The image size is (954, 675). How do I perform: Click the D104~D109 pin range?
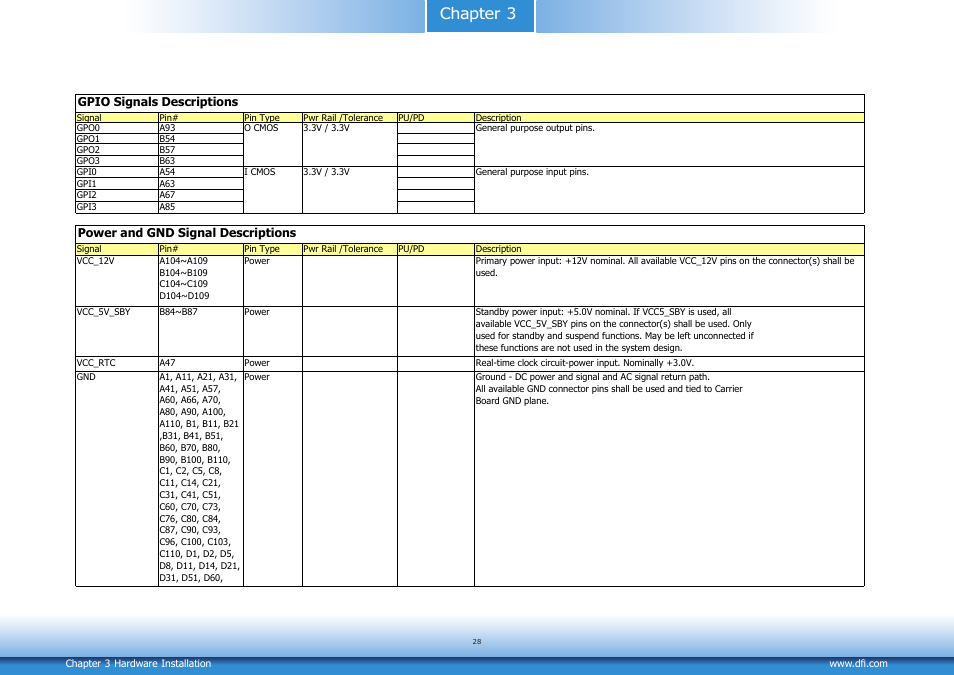[184, 296]
